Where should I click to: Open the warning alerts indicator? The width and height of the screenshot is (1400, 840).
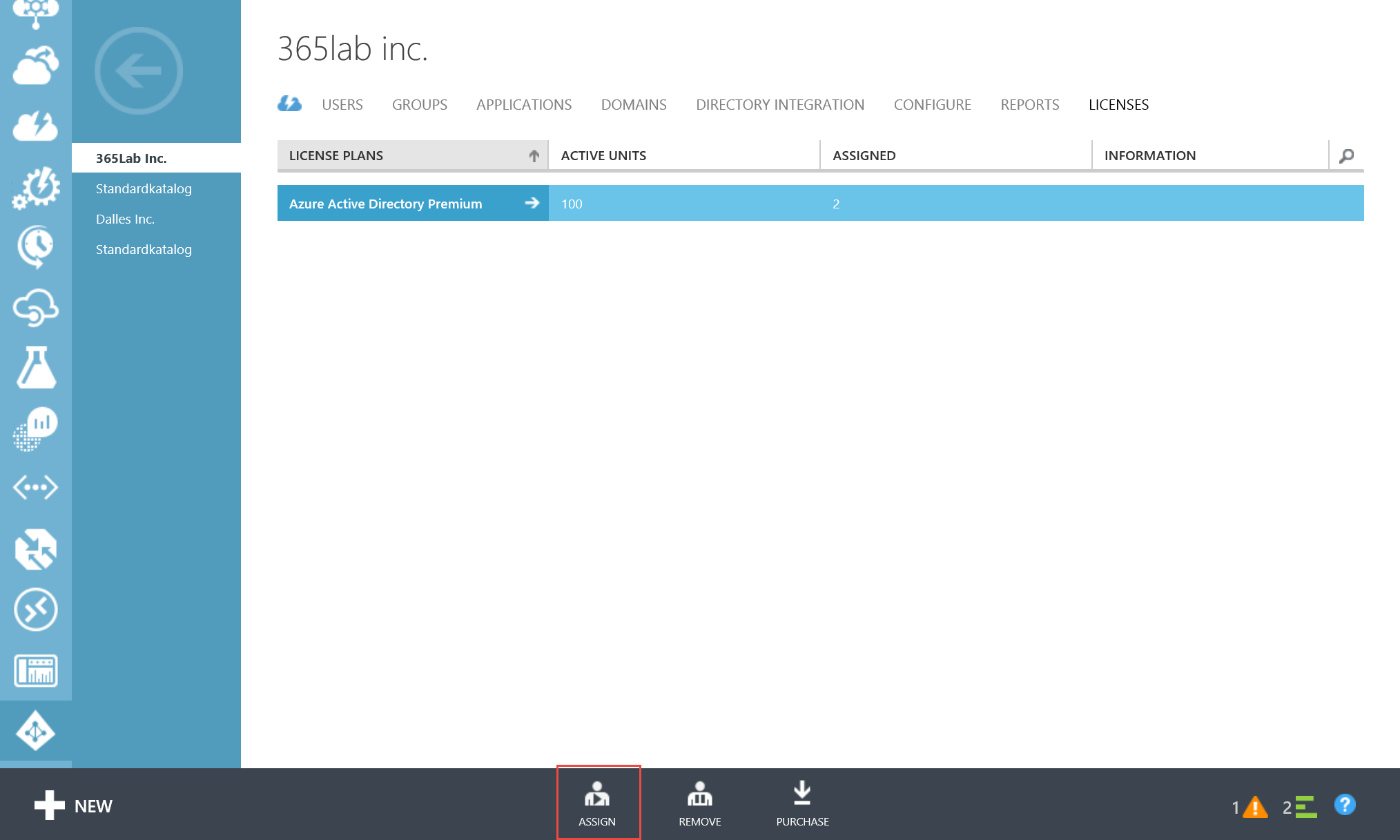(x=1254, y=807)
